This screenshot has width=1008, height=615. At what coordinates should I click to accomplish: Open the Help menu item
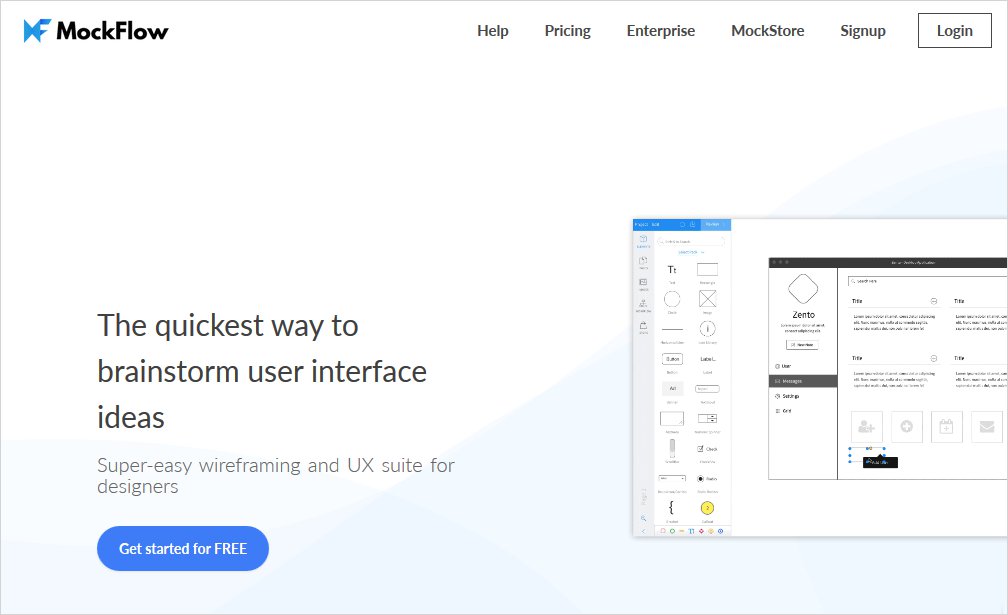click(x=492, y=31)
